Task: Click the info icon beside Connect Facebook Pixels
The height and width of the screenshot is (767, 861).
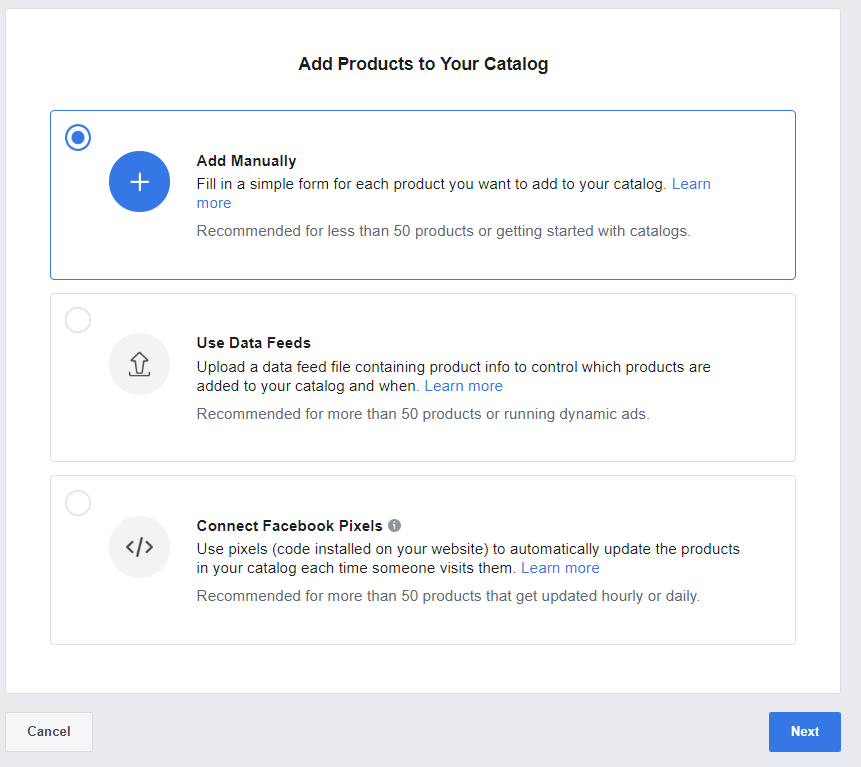Action: coord(395,526)
